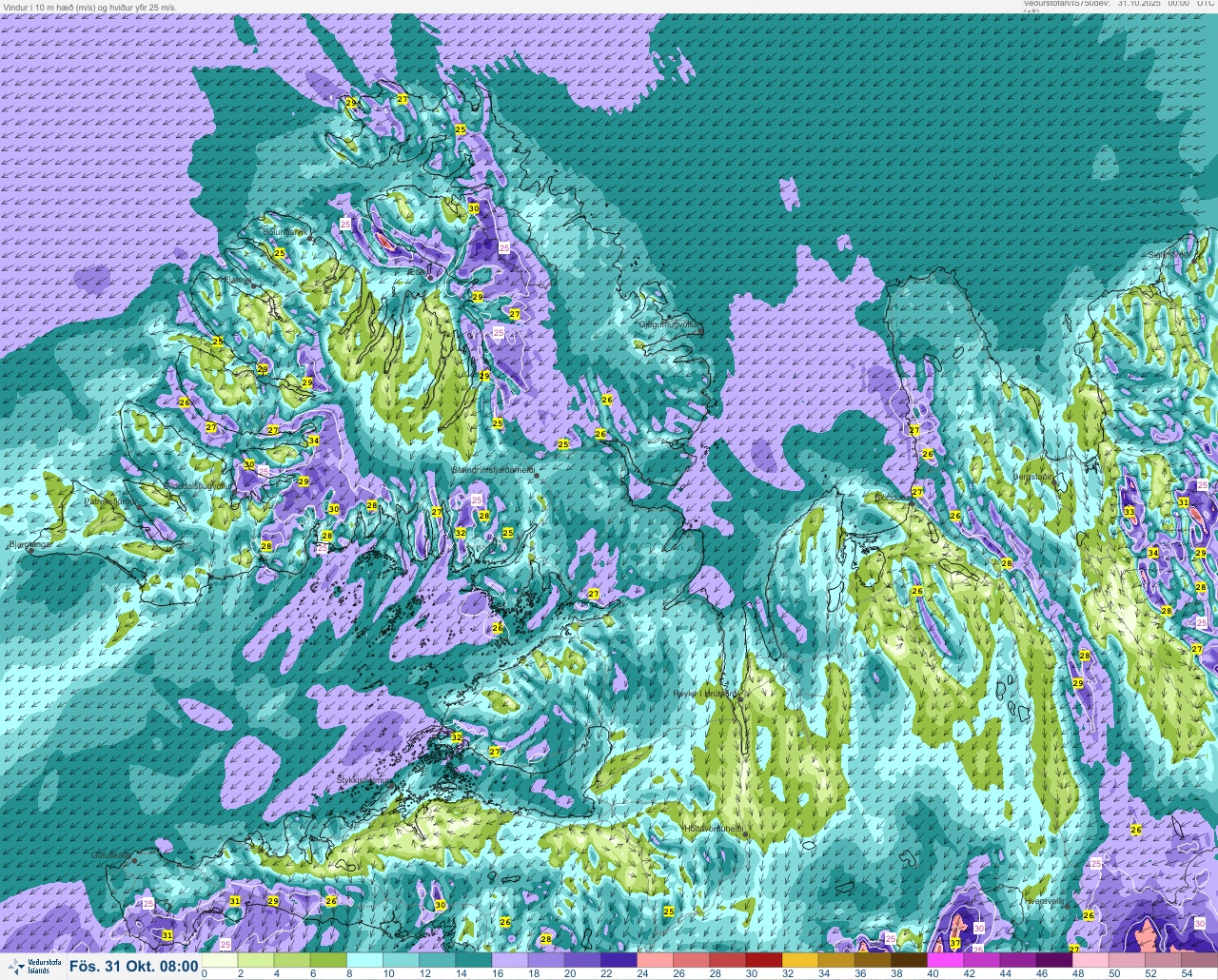Select the 22–24 m/s deep purple legend swatch
This screenshot has height=980, width=1218.
coord(620,961)
